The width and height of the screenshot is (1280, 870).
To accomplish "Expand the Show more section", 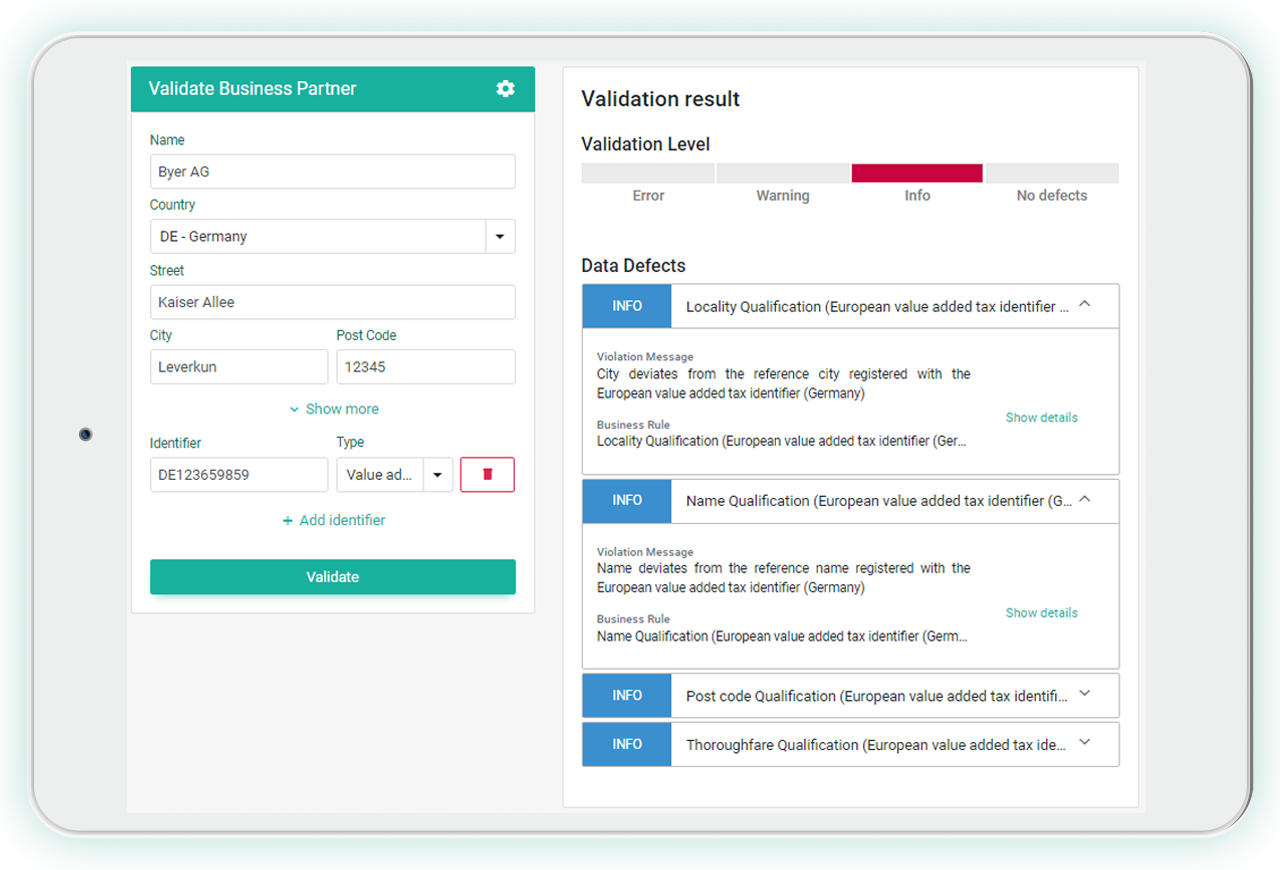I will coord(333,409).
